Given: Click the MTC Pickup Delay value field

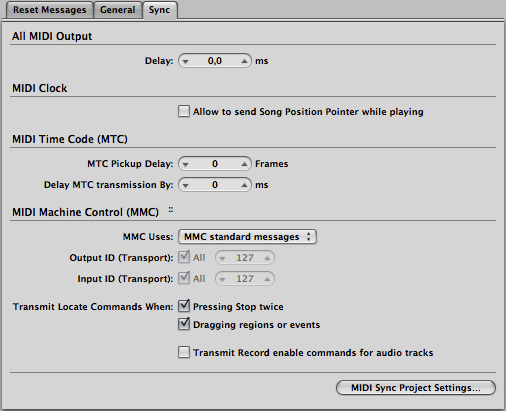Looking at the screenshot, I should (x=215, y=164).
